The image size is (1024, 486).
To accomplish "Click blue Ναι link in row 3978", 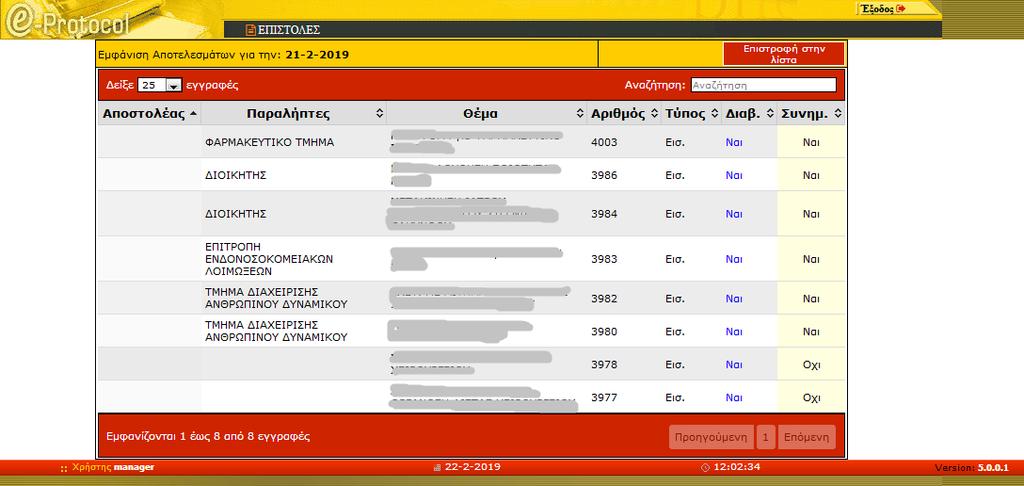I will click(x=734, y=364).
